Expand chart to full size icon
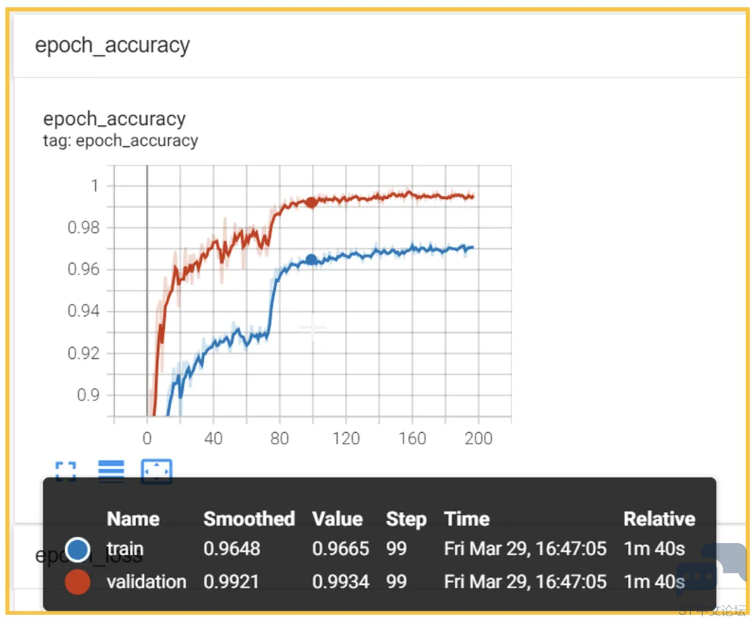Screen dimensions: 755x626 [x=65, y=471]
